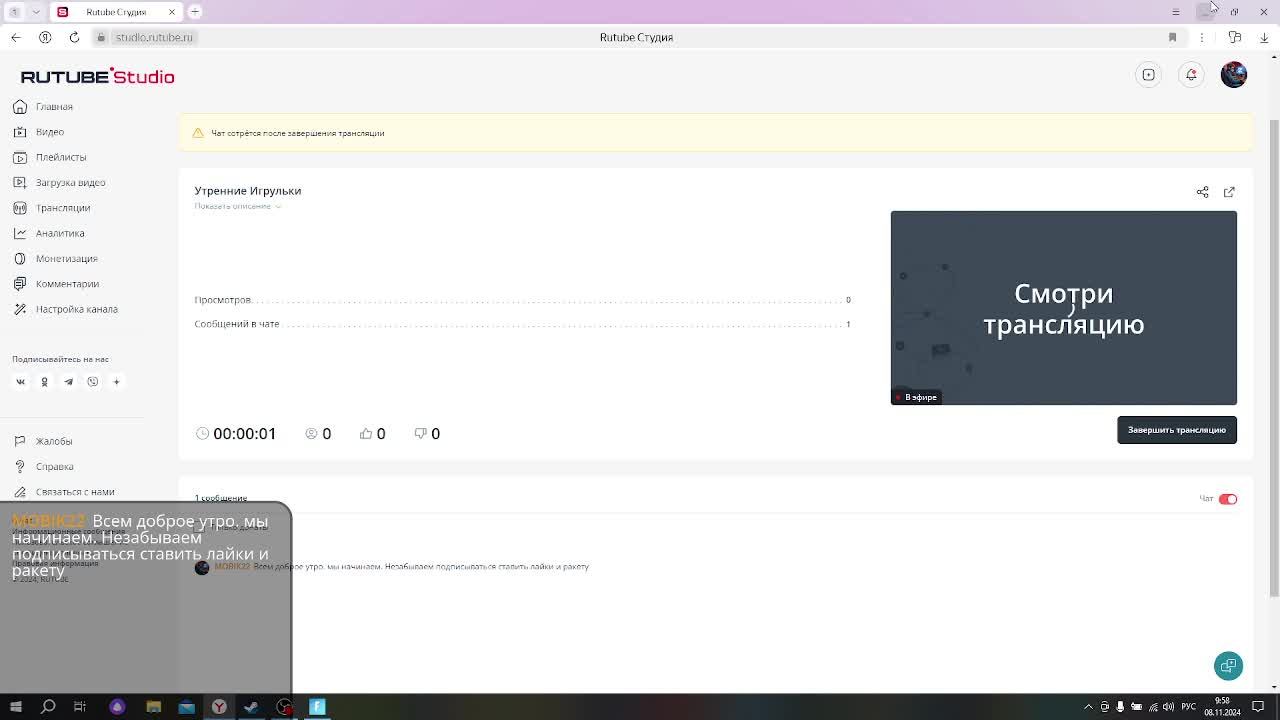Image resolution: width=1280 pixels, height=720 pixels.
Task: Click the RUTUBE Studio logo
Action: (x=97, y=77)
